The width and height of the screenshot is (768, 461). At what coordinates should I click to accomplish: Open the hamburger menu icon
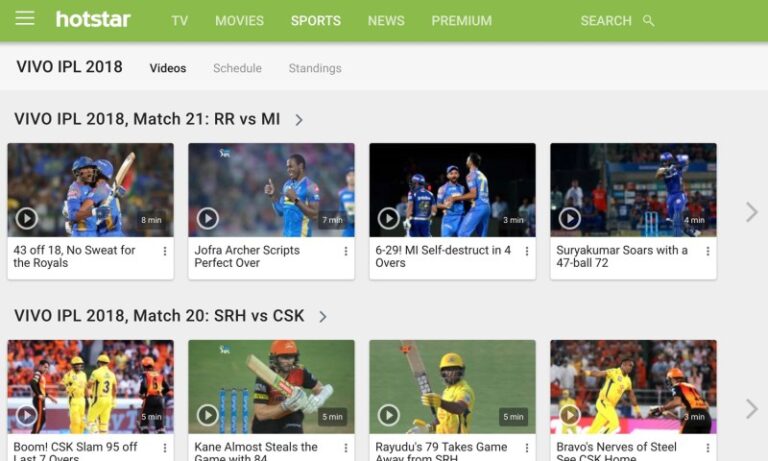(x=24, y=19)
